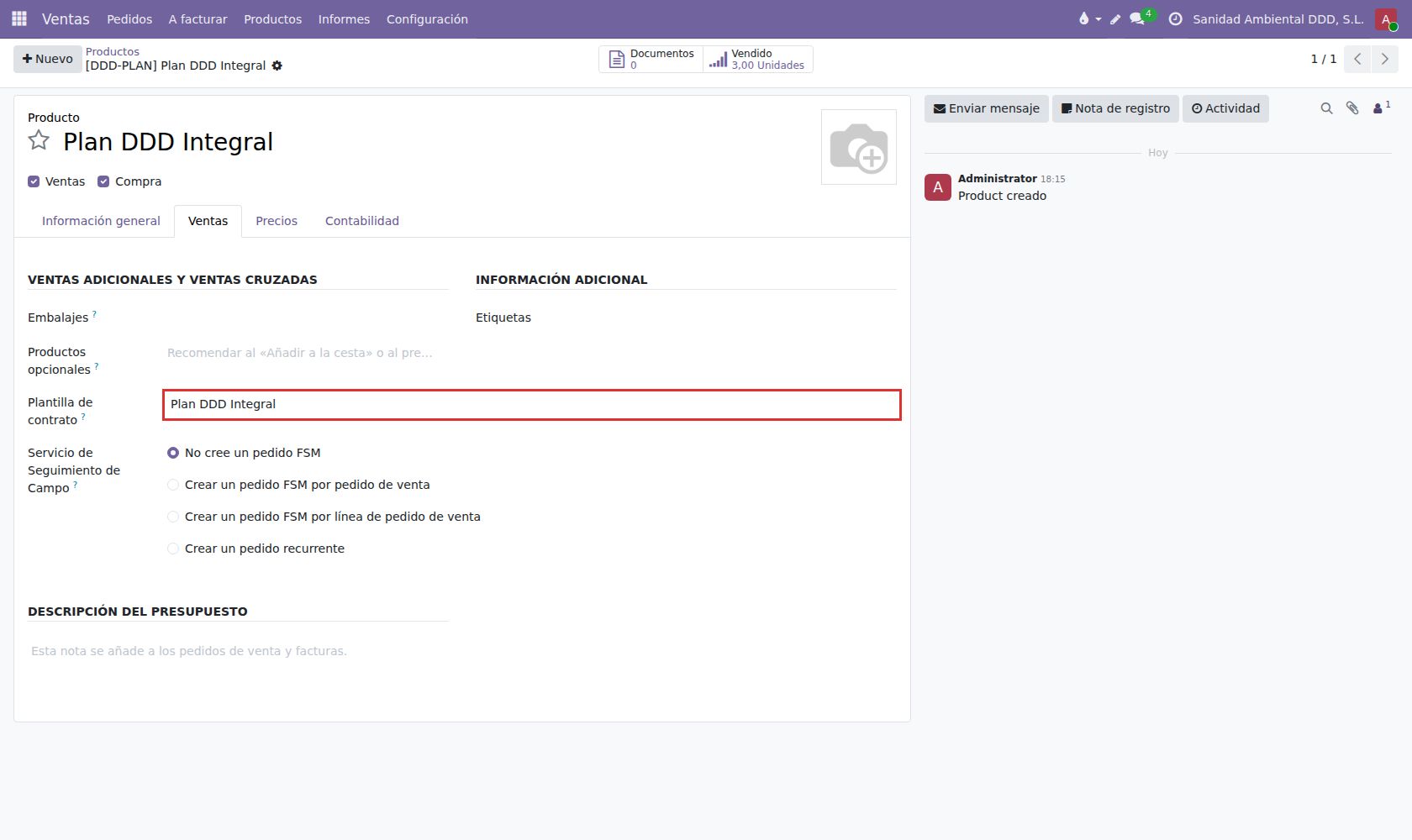Toggle the Ventas checkbox

[34, 181]
